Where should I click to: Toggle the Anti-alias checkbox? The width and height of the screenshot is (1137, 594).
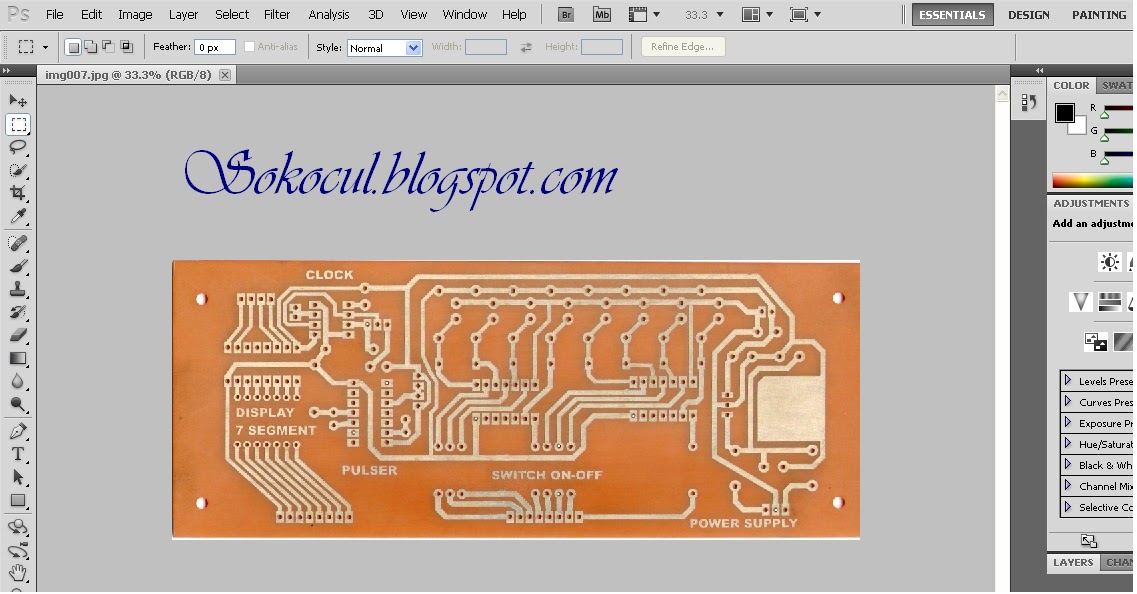[x=249, y=46]
